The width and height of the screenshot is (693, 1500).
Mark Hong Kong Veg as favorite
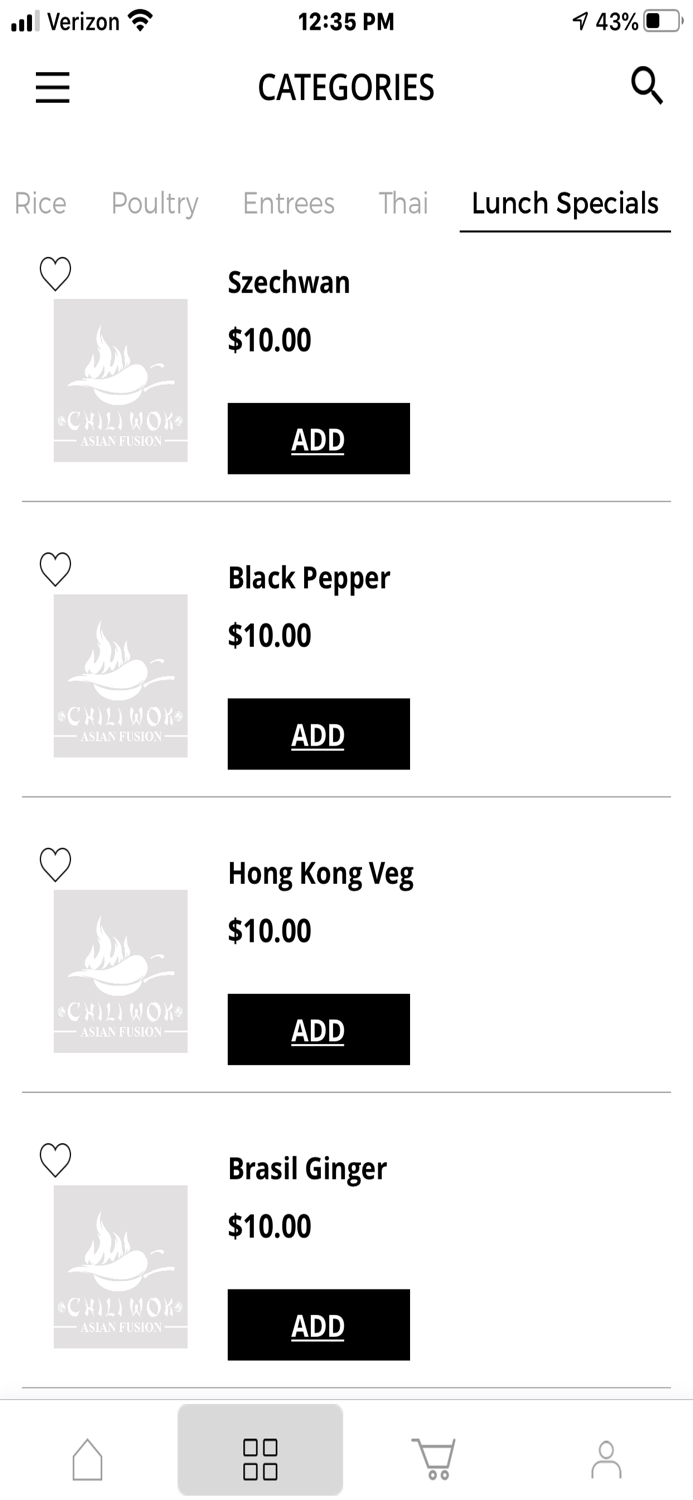click(x=55, y=864)
